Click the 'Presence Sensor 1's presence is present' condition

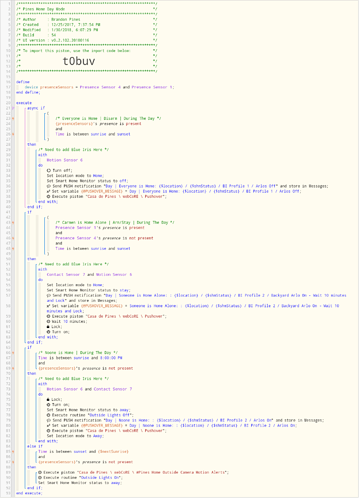100,228
